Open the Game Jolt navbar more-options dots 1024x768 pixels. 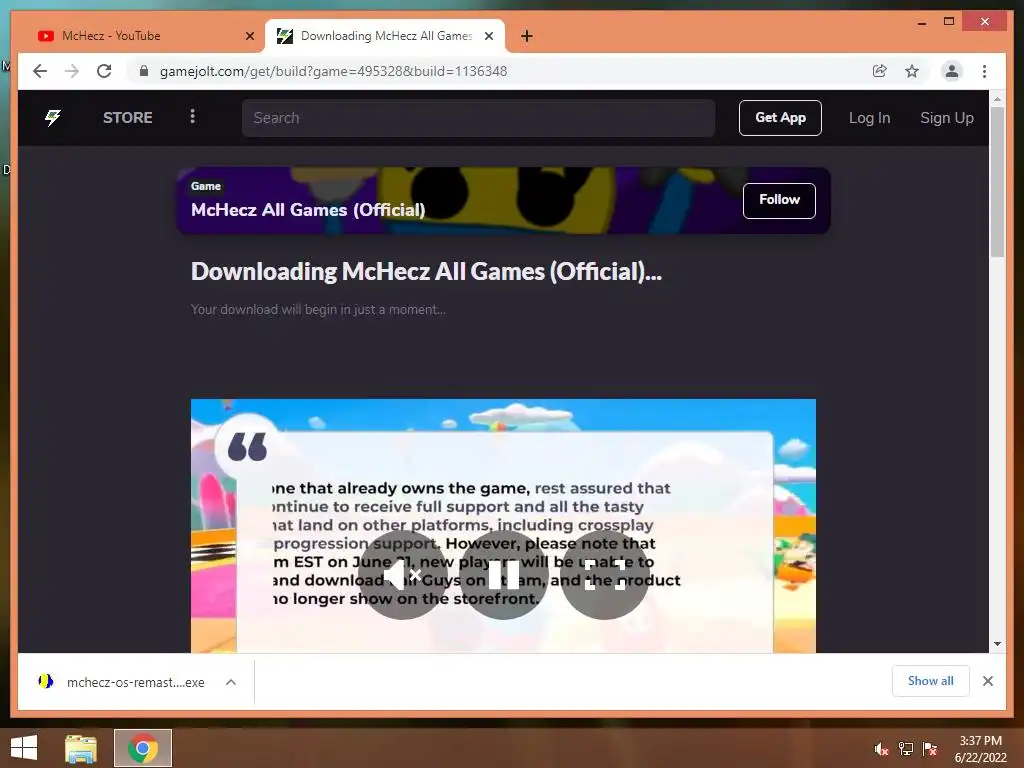pos(192,117)
